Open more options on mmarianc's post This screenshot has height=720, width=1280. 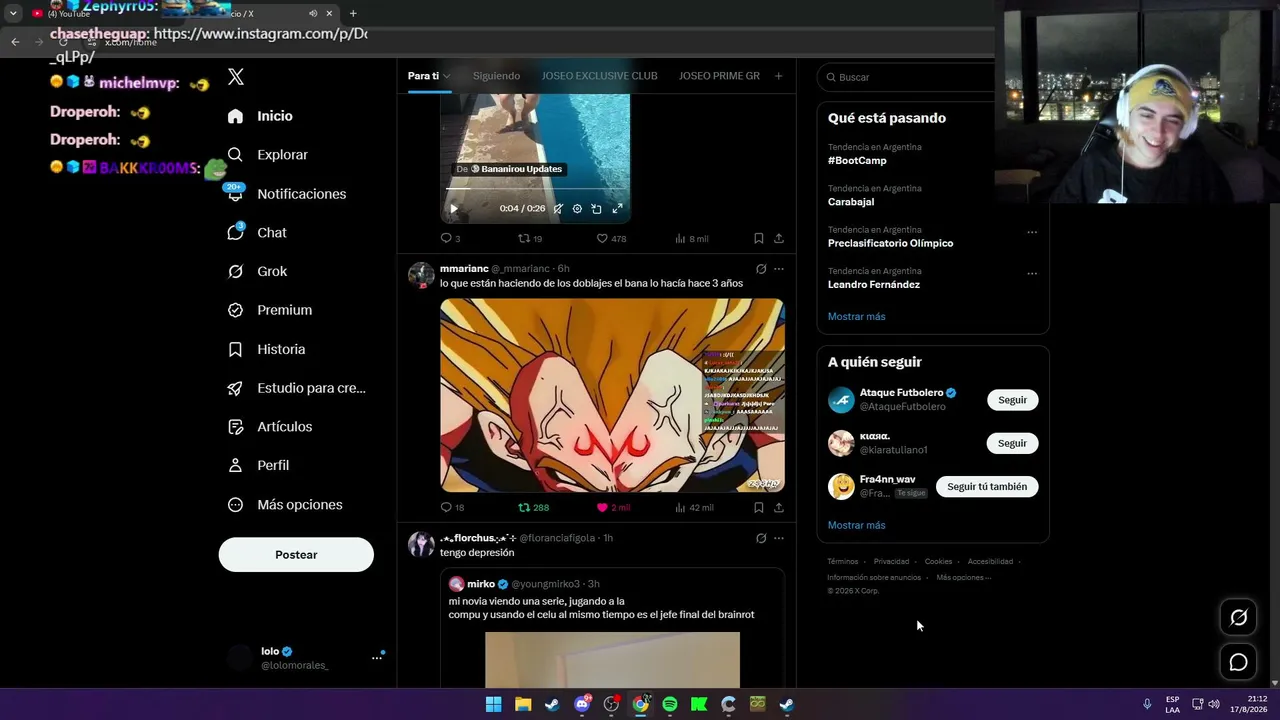pyautogui.click(x=779, y=269)
